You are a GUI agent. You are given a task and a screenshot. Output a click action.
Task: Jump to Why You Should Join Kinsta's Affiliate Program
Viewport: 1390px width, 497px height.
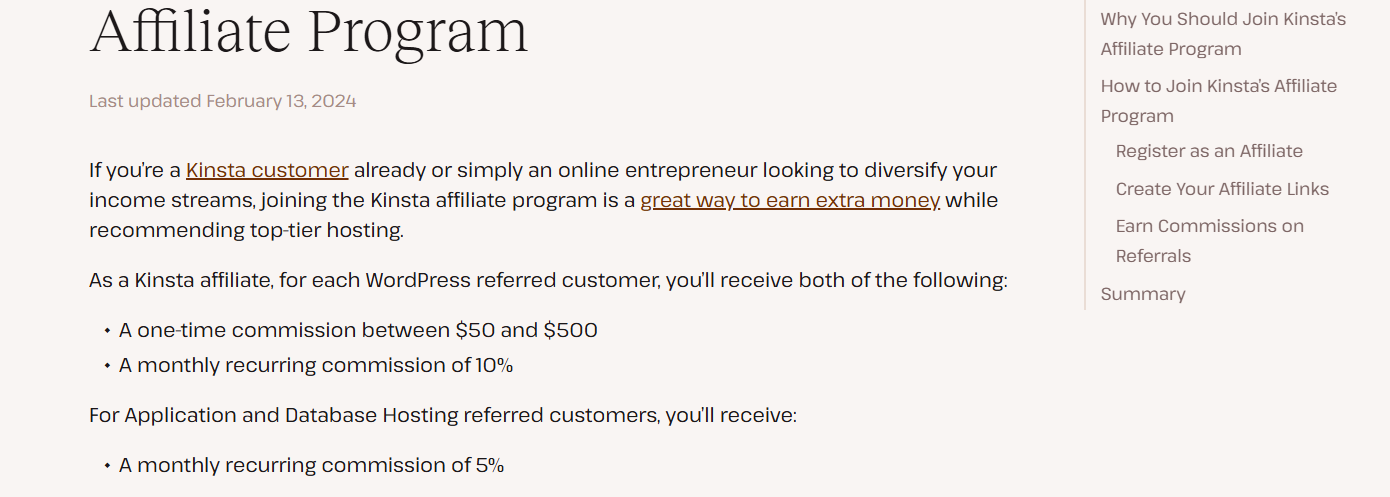coord(1223,34)
